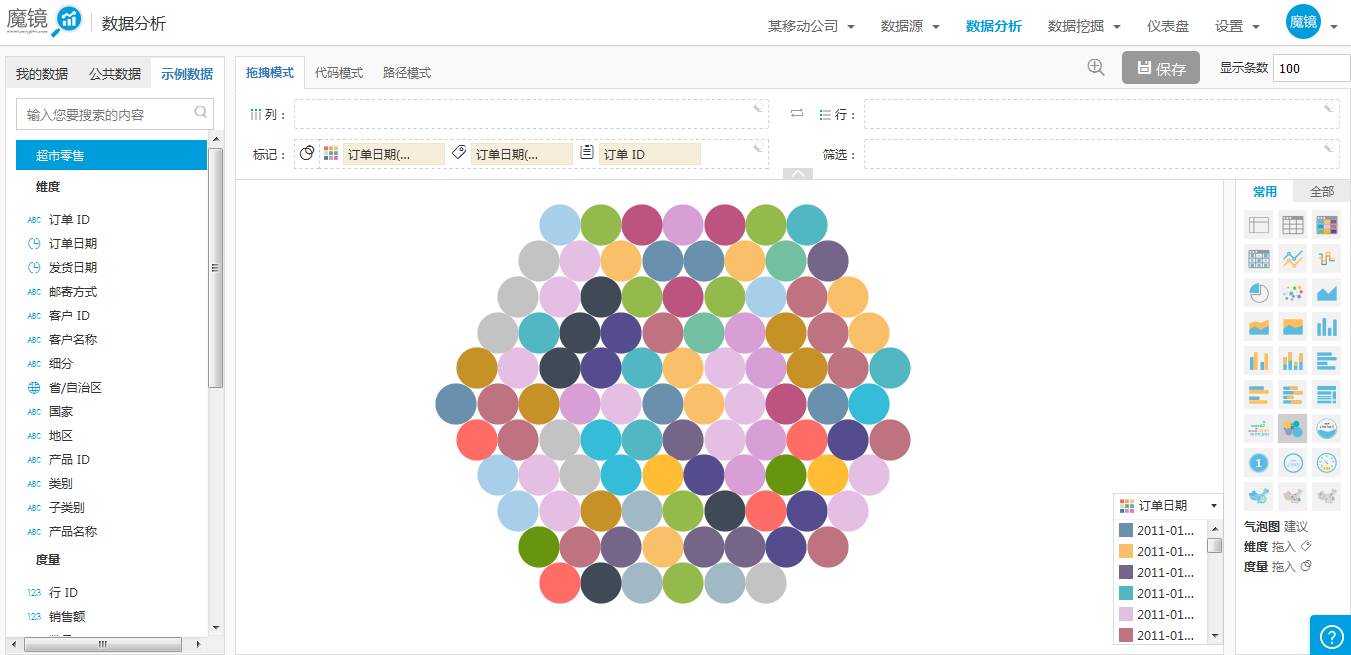The height and width of the screenshot is (655, 1351).
Task: Switch to 代码模式 tab
Action: pyautogui.click(x=339, y=73)
